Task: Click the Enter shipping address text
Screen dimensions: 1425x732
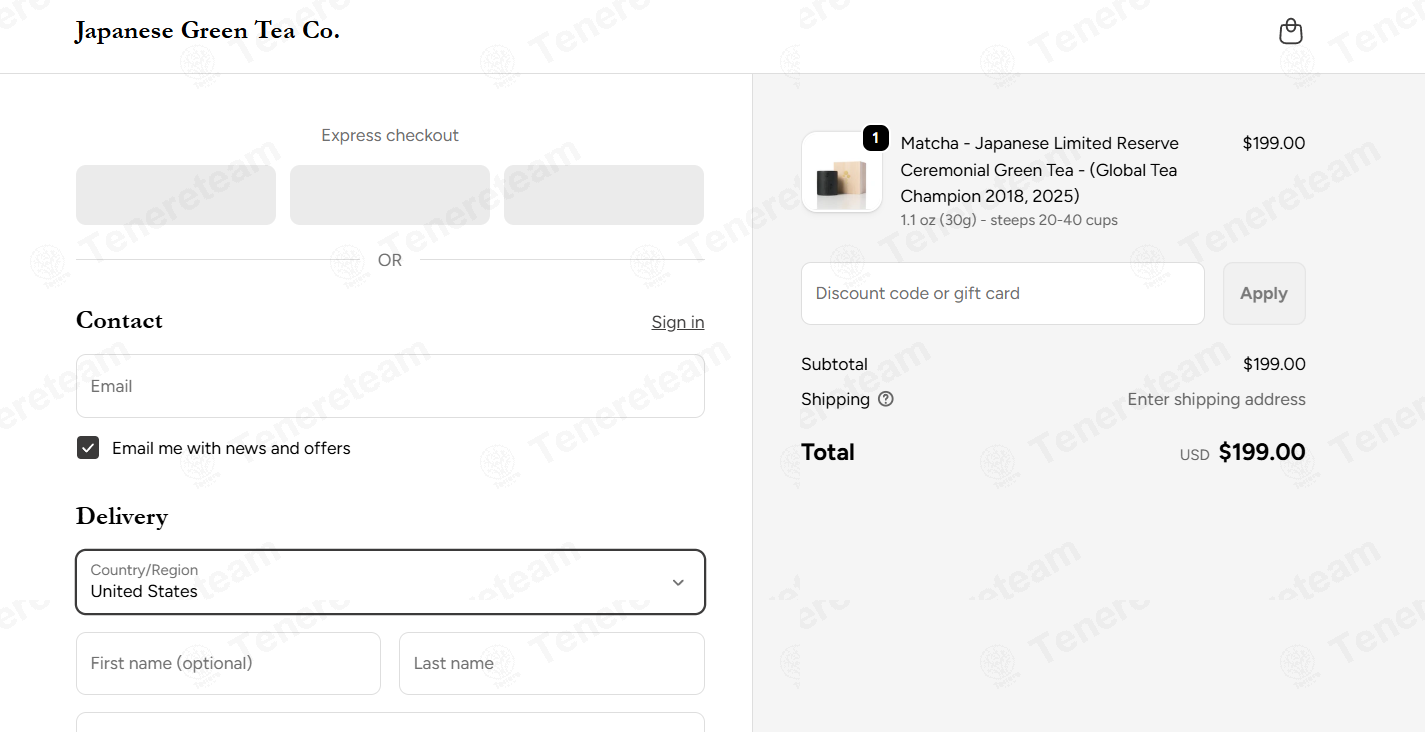Action: (x=1217, y=399)
